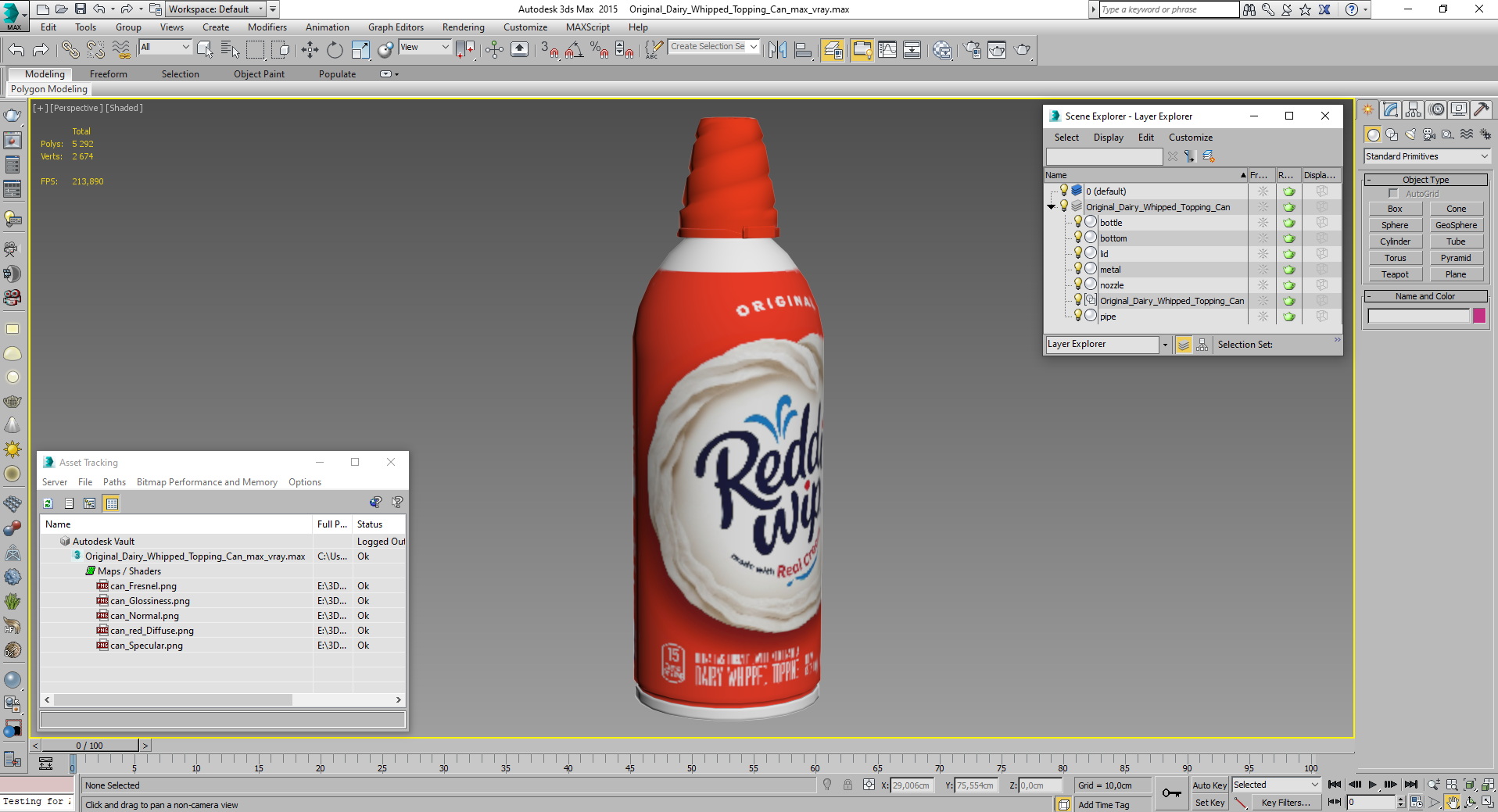
Task: Click the Mirror tool icon
Action: 777,50
